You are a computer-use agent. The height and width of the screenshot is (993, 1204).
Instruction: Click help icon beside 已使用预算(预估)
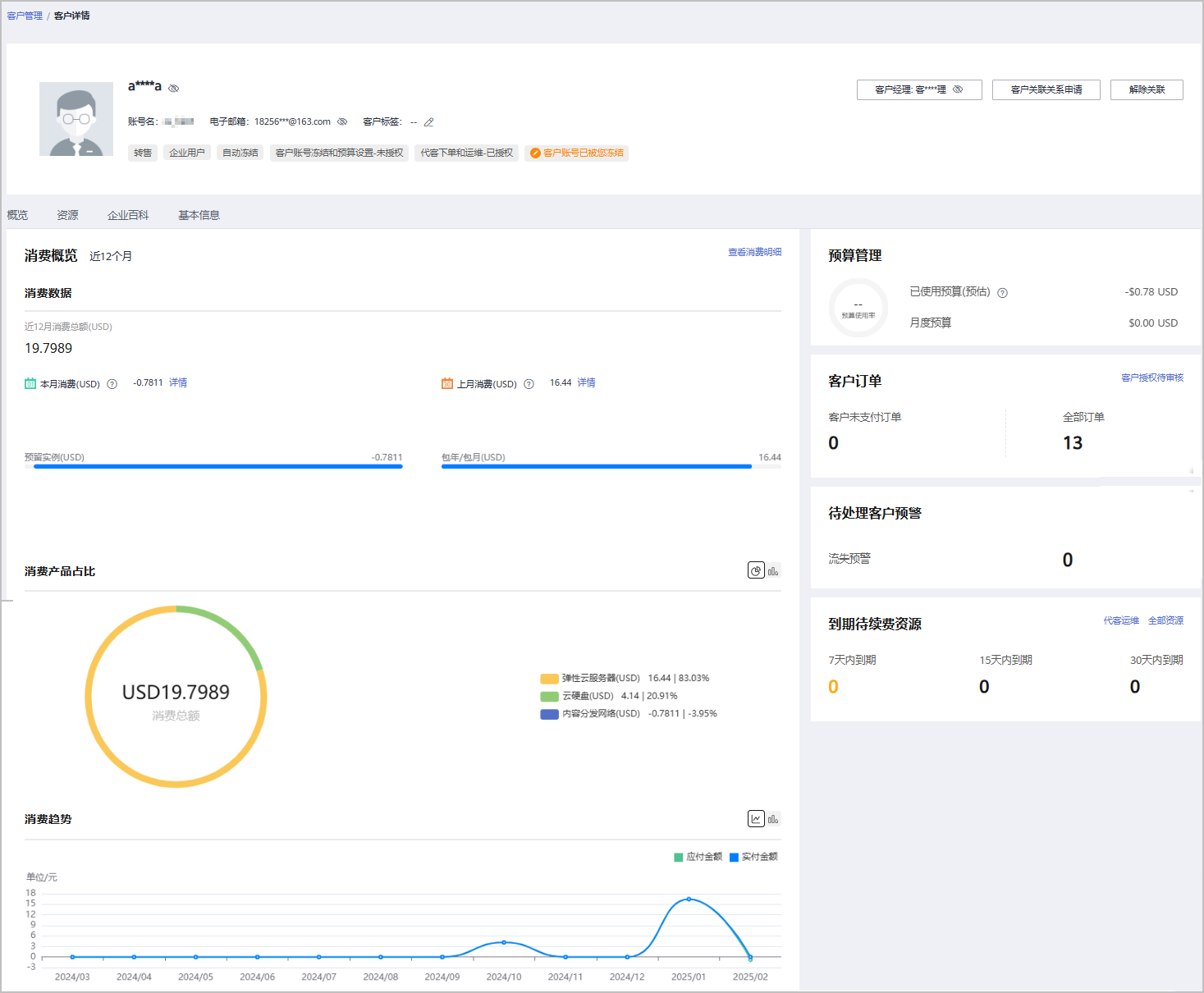1002,293
